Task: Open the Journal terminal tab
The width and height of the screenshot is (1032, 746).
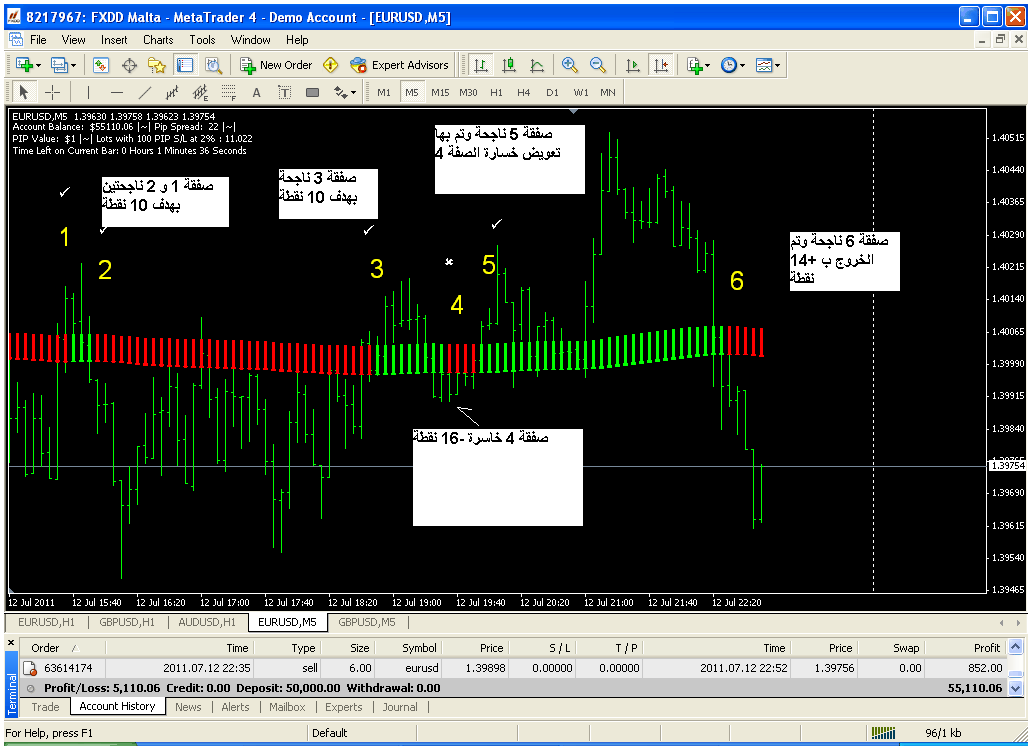Action: click(400, 707)
